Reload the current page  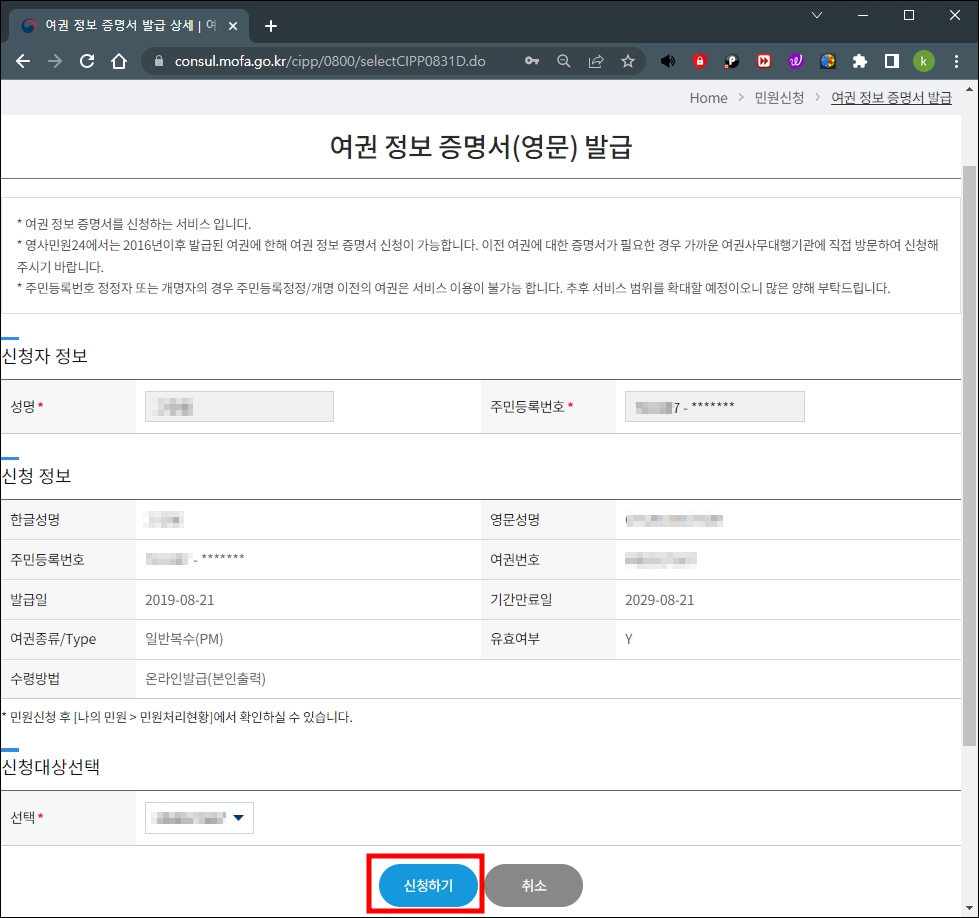point(86,60)
